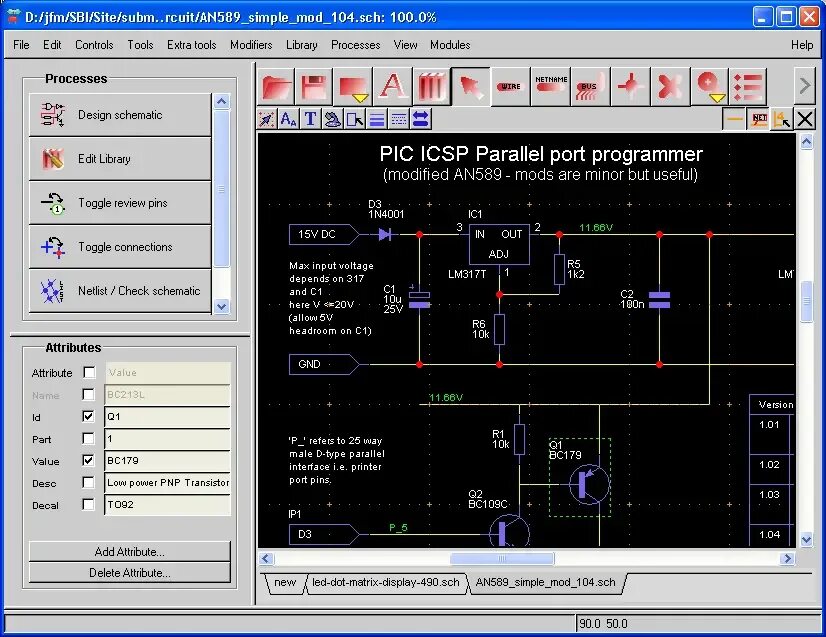Click canvas horizontal scroll right arrow
This screenshot has height=637, width=826.
[788, 558]
